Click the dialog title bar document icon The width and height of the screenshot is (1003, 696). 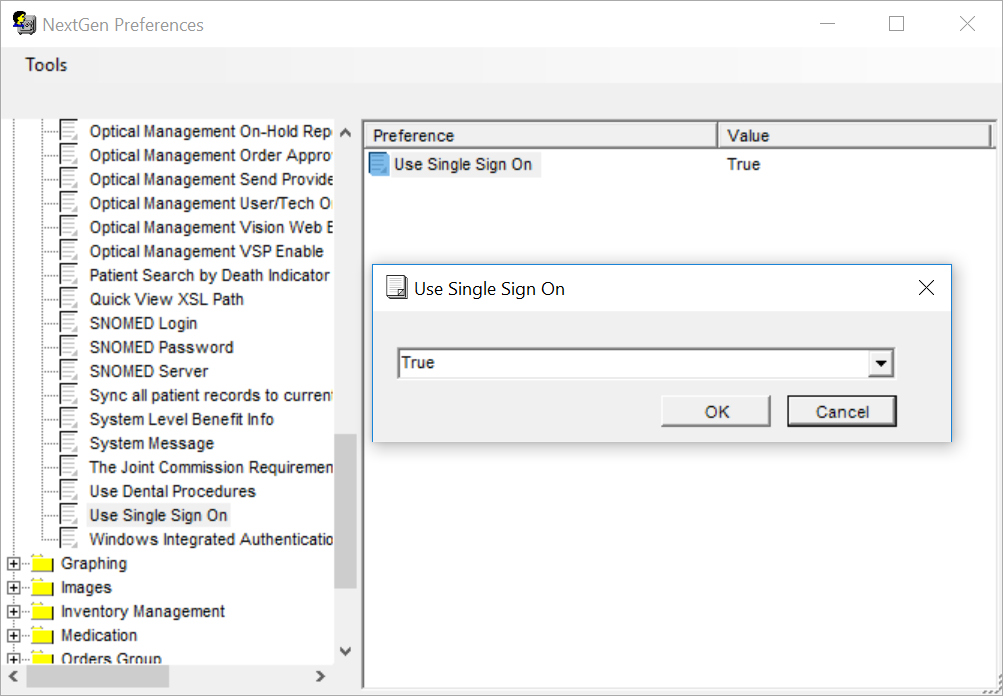(397, 287)
